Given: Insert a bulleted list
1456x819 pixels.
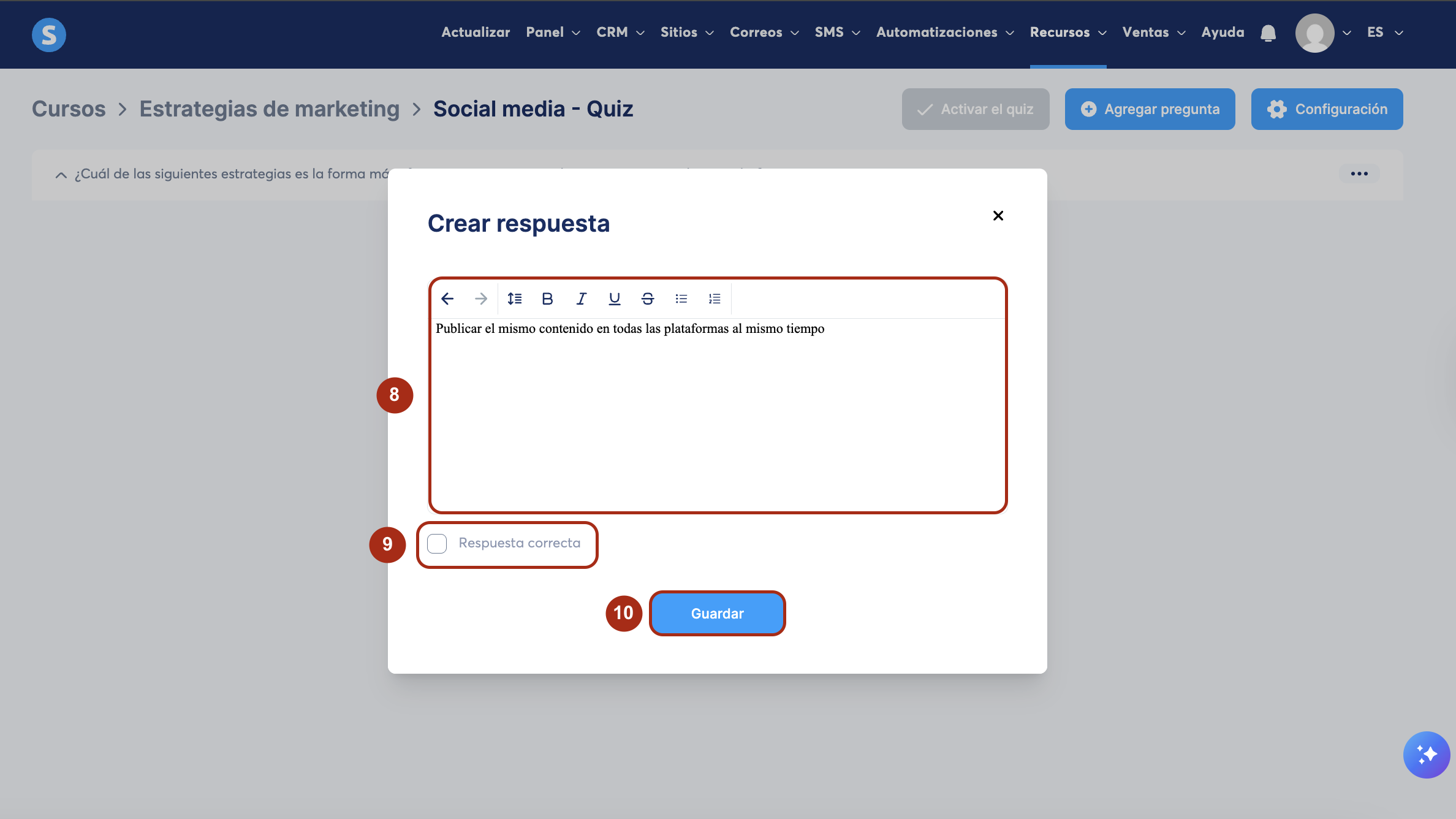Looking at the screenshot, I should tap(681, 299).
